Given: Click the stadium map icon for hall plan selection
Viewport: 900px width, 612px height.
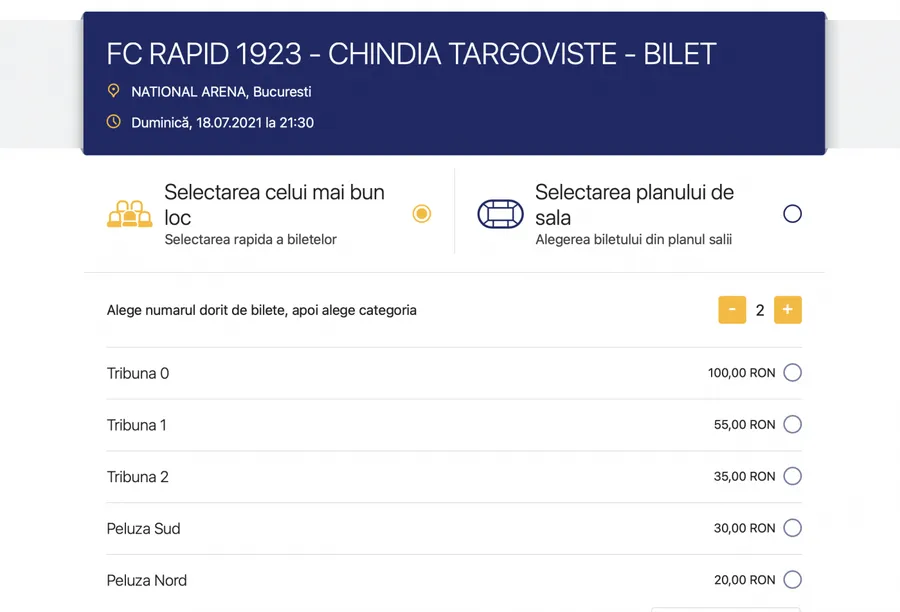Looking at the screenshot, I should pyautogui.click(x=501, y=213).
